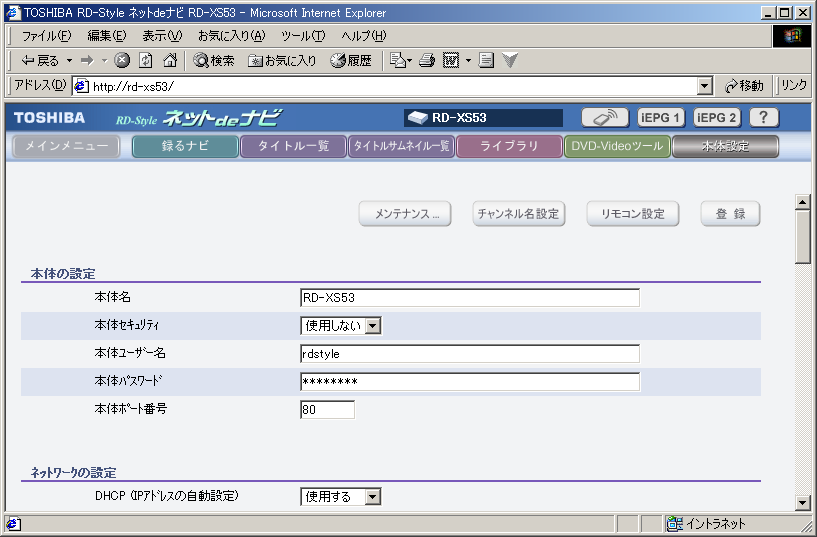Image resolution: width=817 pixels, height=537 pixels.
Task: Switch to ライブラリ tab
Action: [x=509, y=146]
